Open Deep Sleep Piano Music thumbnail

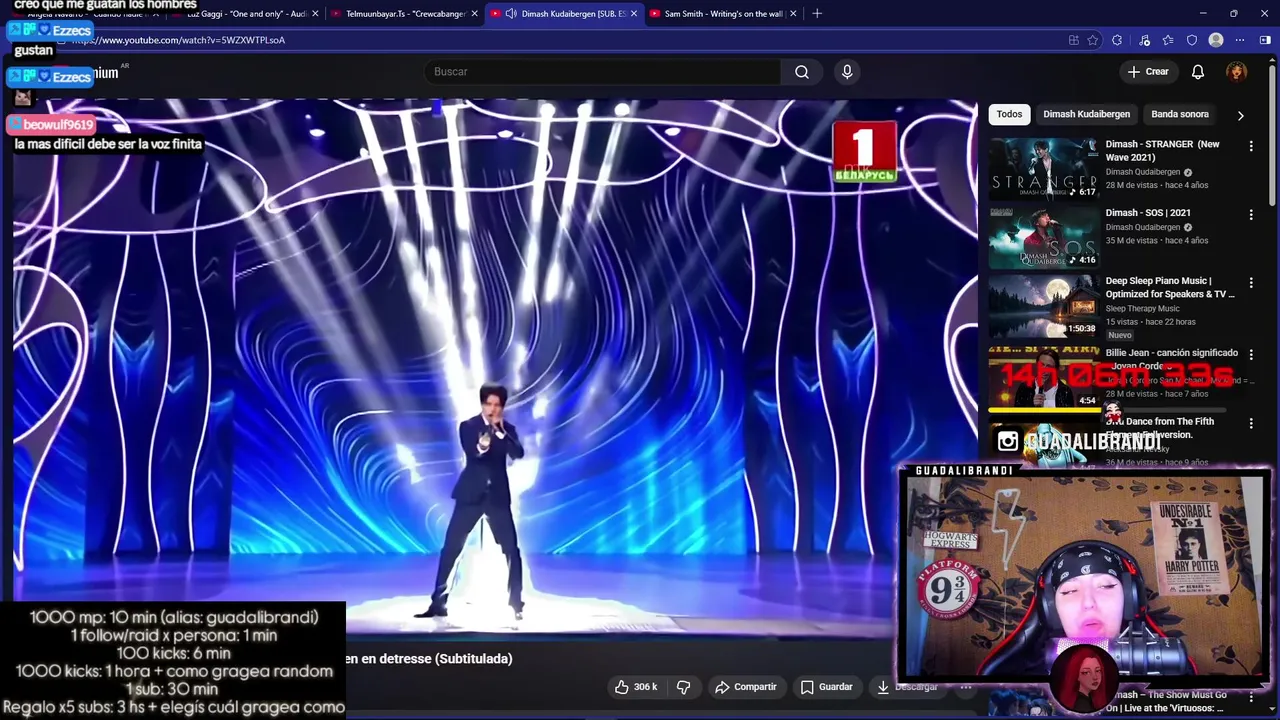tap(1043, 306)
